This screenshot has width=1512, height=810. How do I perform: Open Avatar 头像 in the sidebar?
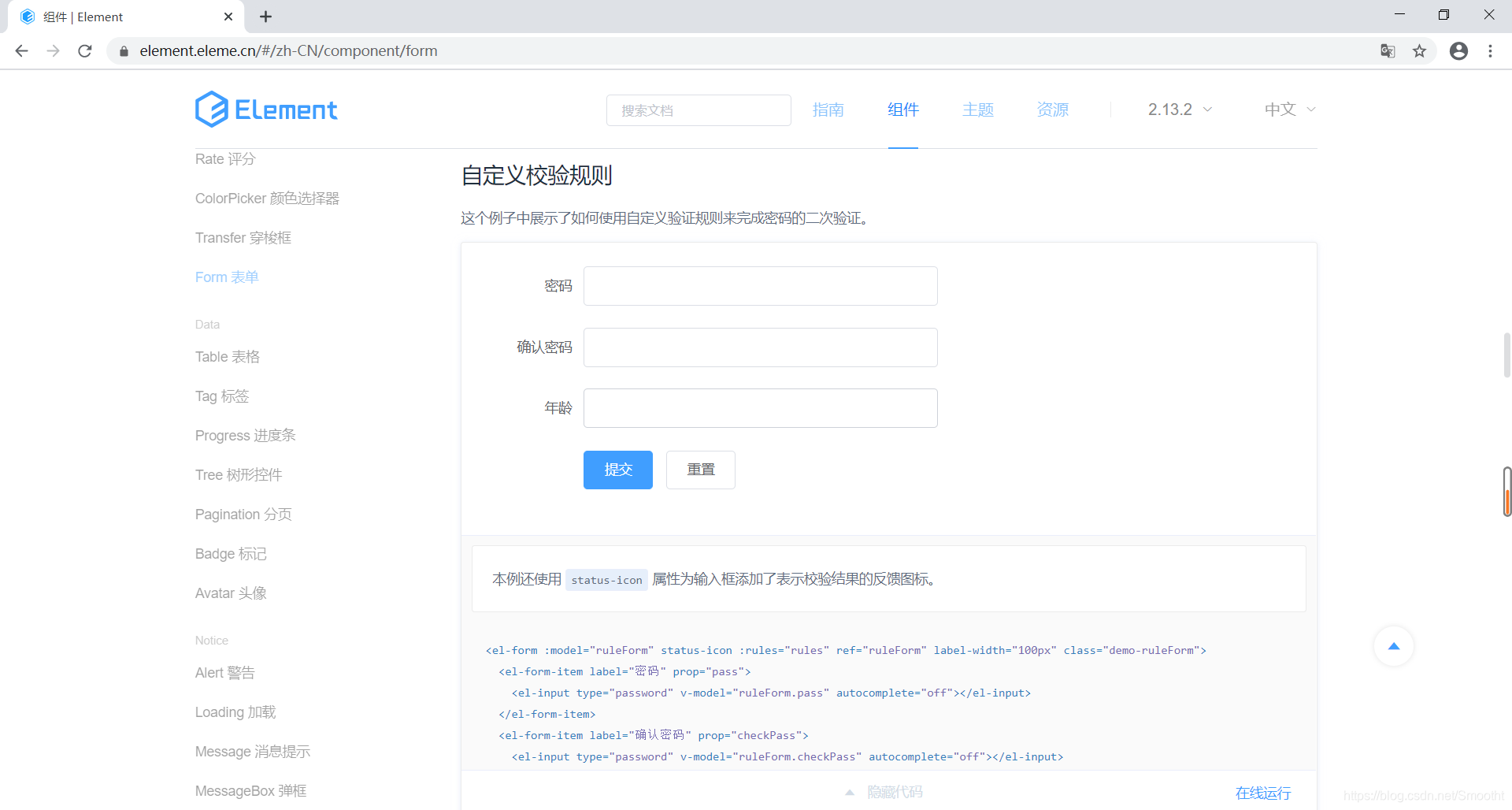tap(231, 593)
